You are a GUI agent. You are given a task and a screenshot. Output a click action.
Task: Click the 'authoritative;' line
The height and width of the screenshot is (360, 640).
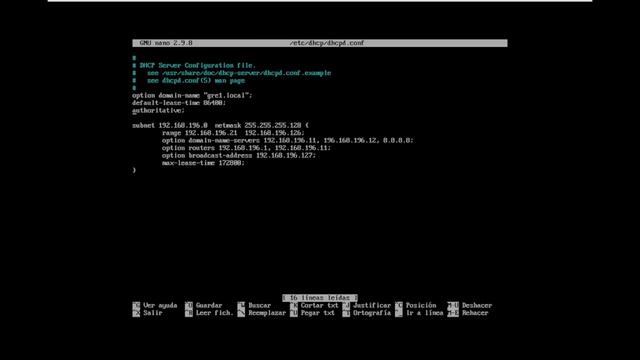pyautogui.click(x=158, y=110)
